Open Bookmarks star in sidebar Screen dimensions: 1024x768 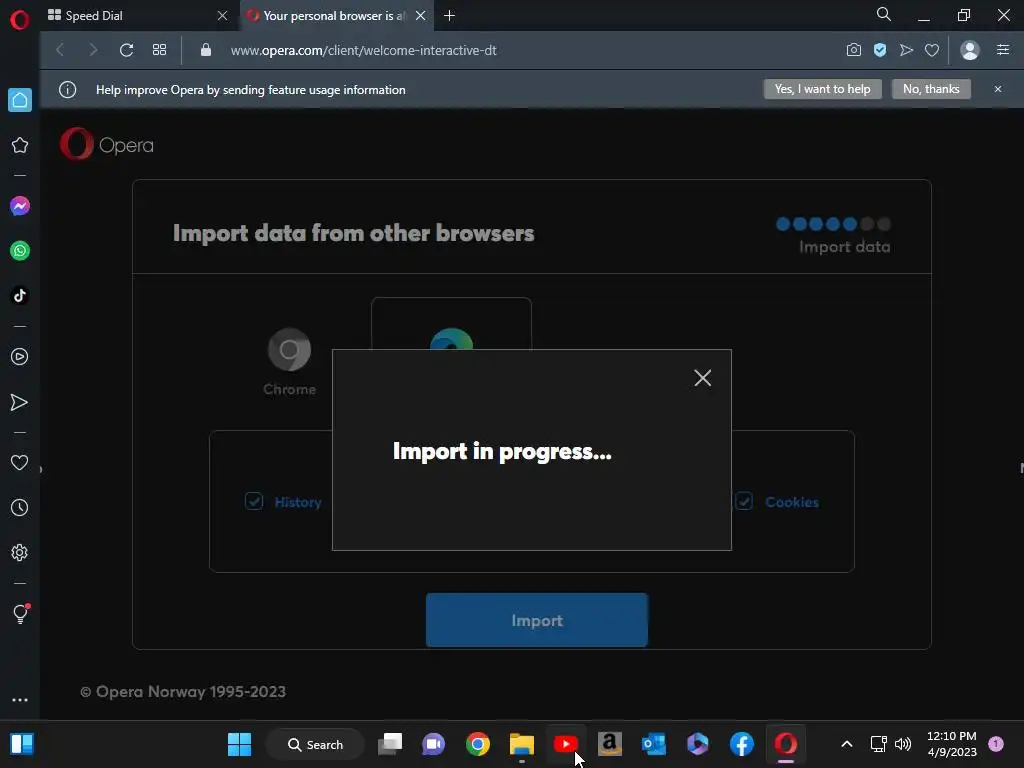click(x=20, y=145)
